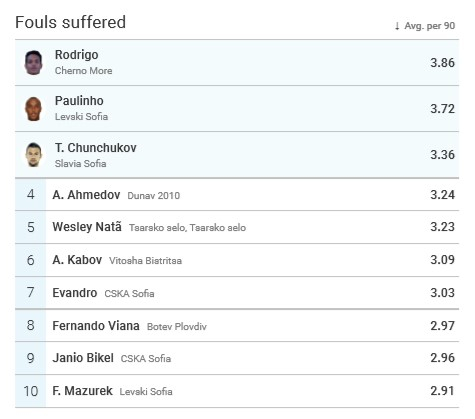Open Rodrigo player name link
This screenshot has height=419, width=475.
(x=76, y=55)
